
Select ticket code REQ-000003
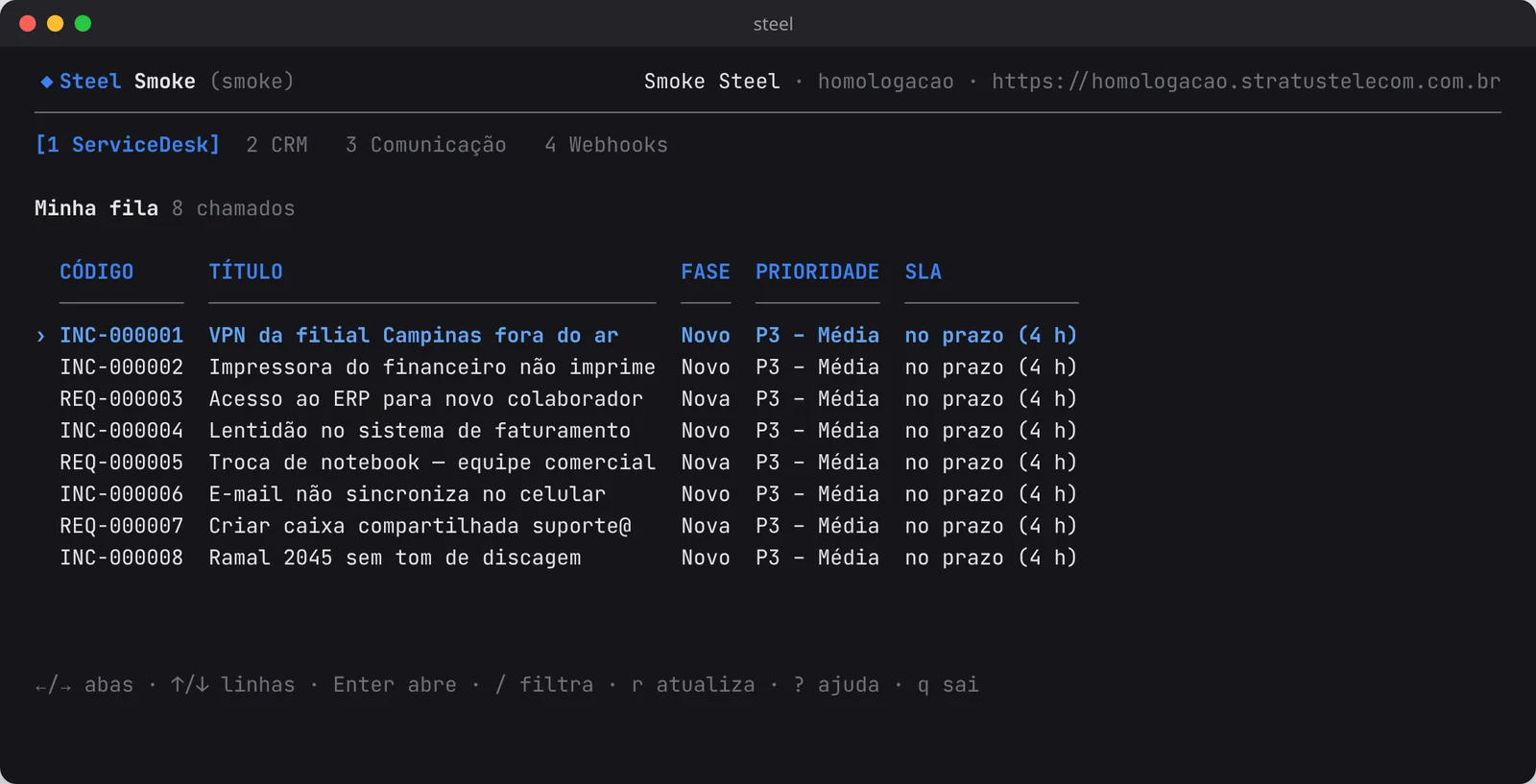point(121,398)
